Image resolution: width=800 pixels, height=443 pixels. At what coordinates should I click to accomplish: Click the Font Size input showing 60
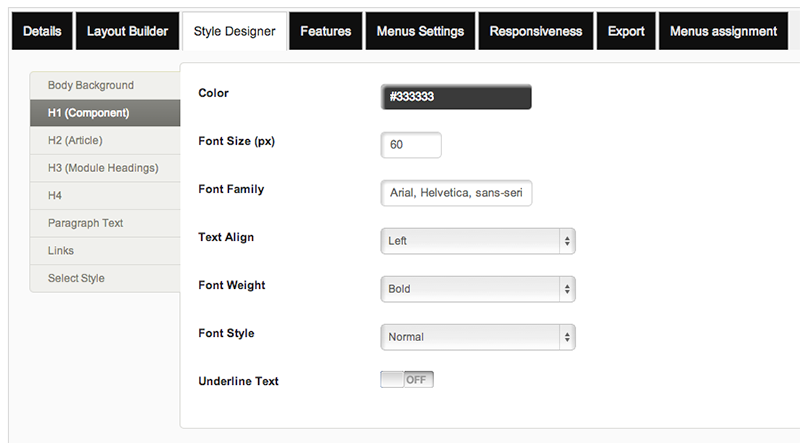point(411,145)
